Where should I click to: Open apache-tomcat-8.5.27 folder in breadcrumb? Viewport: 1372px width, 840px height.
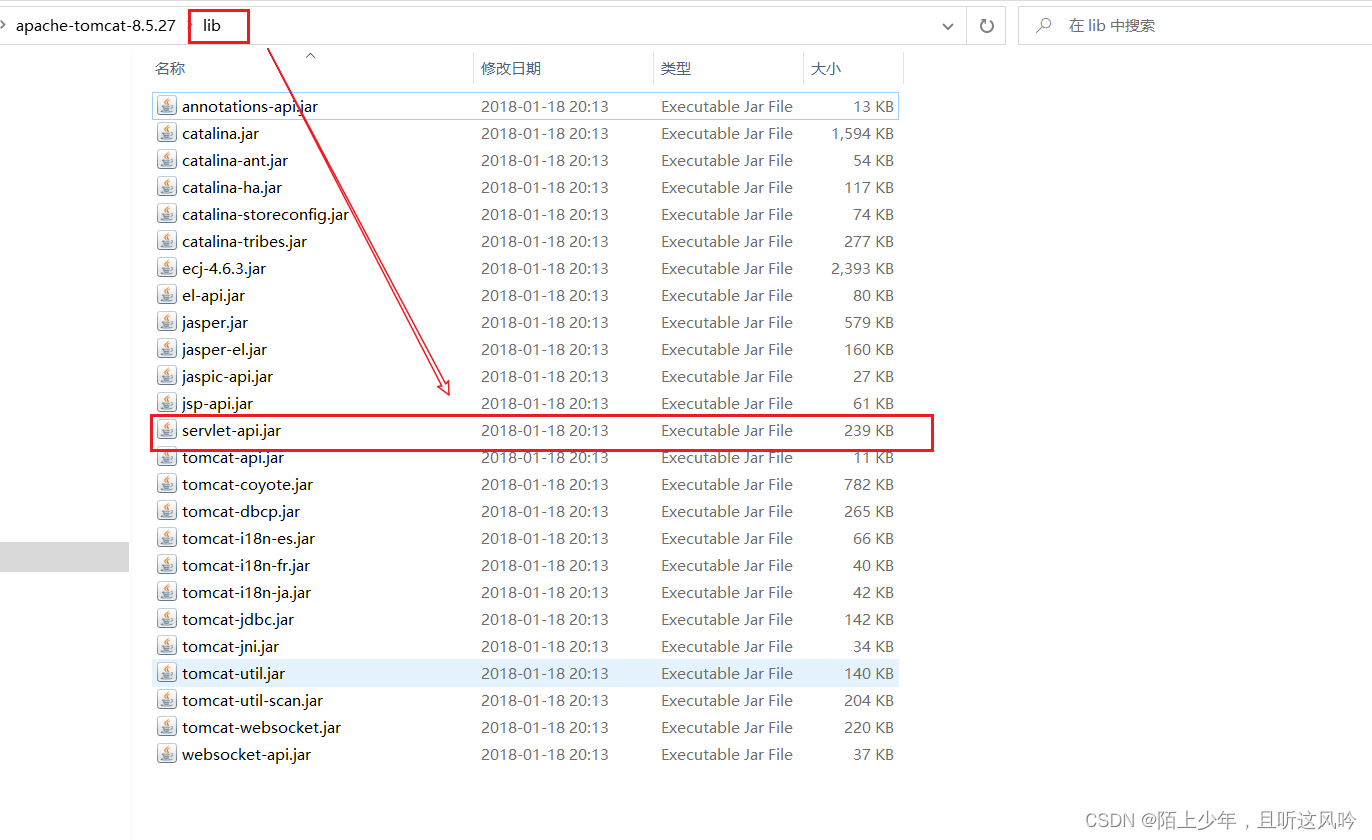click(x=95, y=26)
